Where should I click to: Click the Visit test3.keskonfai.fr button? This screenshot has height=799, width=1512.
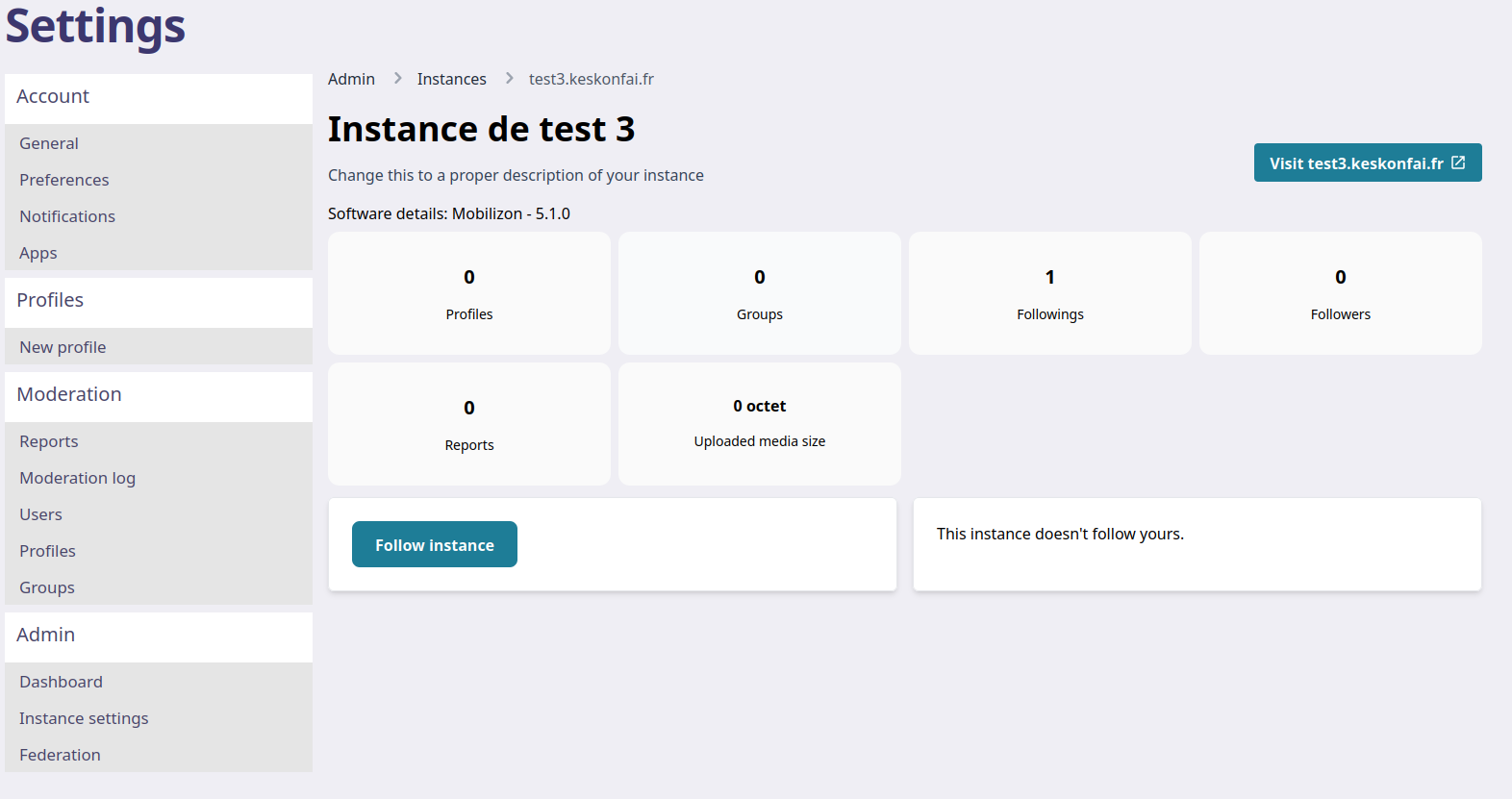point(1368,162)
